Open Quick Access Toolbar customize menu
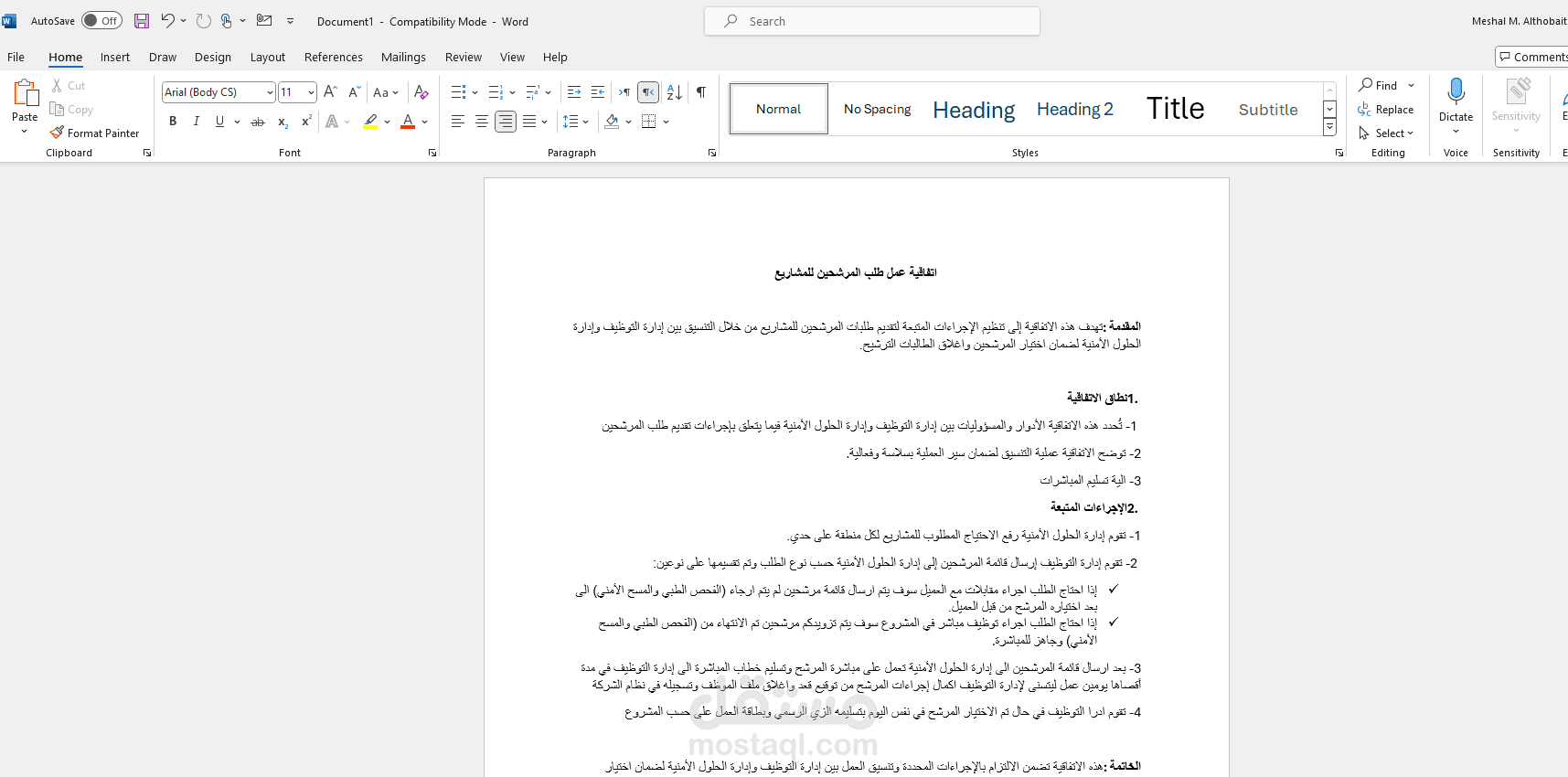This screenshot has height=777, width=1568. point(291,21)
